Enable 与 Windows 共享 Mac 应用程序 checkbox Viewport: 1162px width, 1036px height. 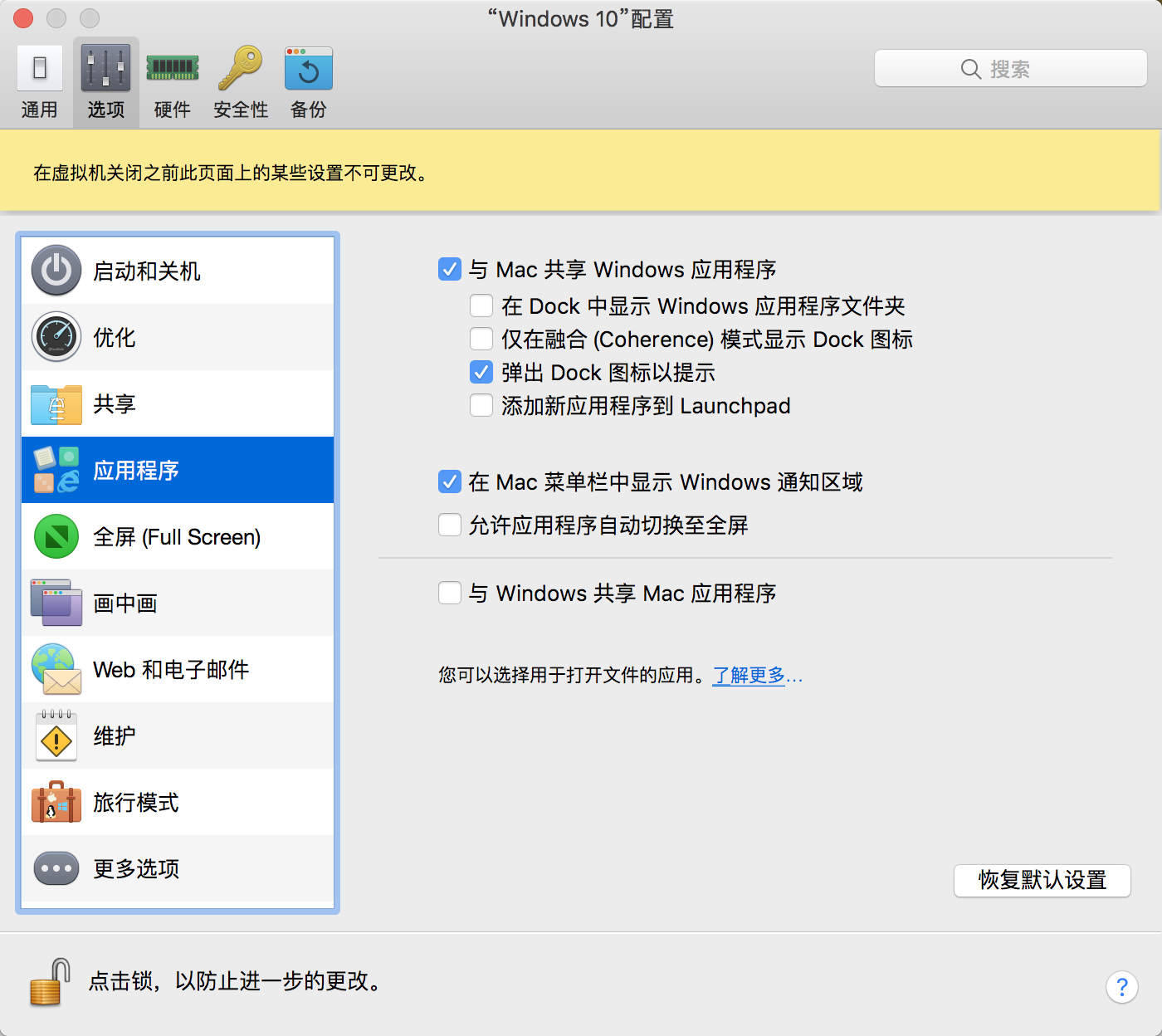click(450, 593)
